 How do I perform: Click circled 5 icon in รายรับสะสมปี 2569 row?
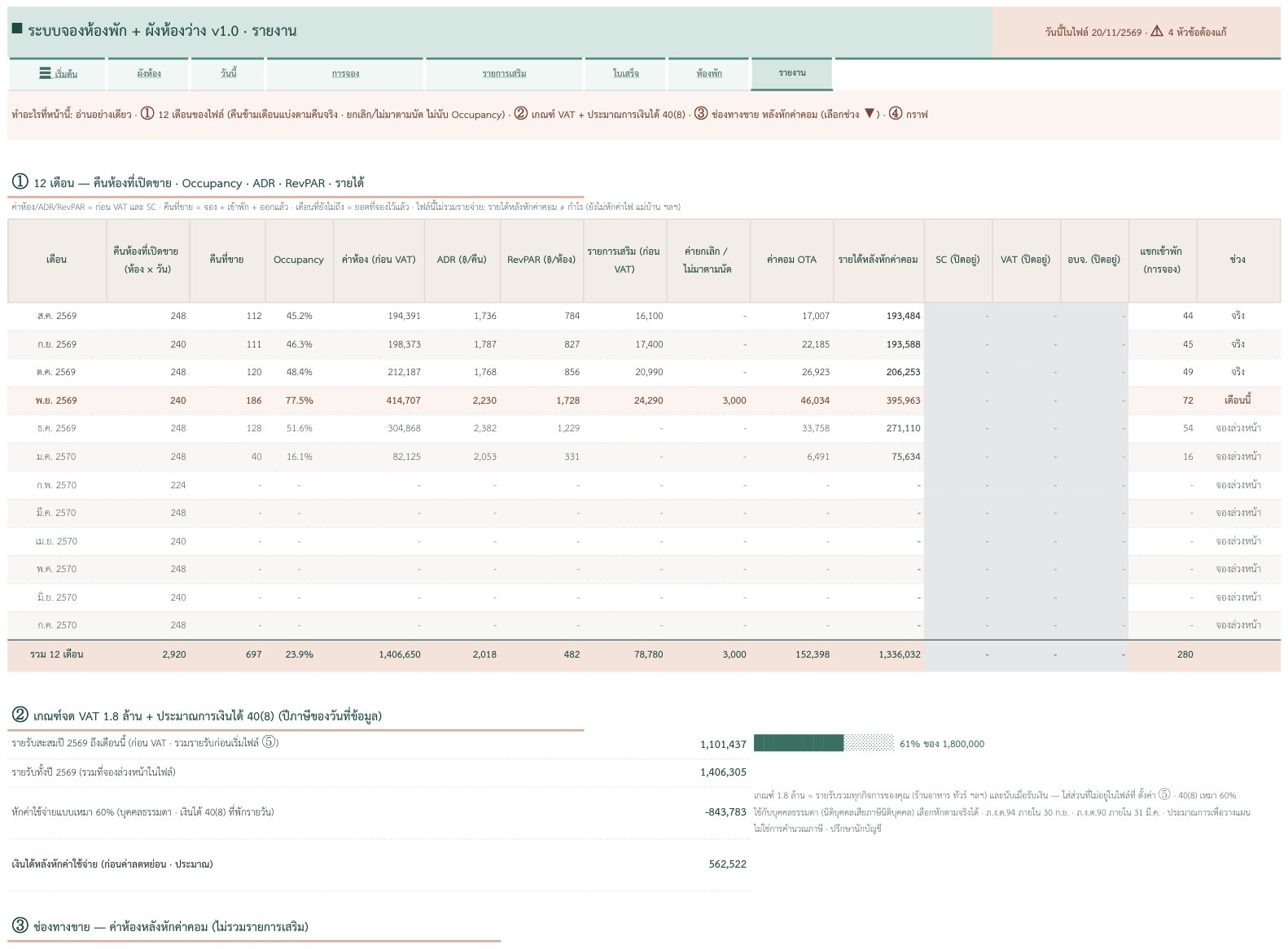pos(270,742)
